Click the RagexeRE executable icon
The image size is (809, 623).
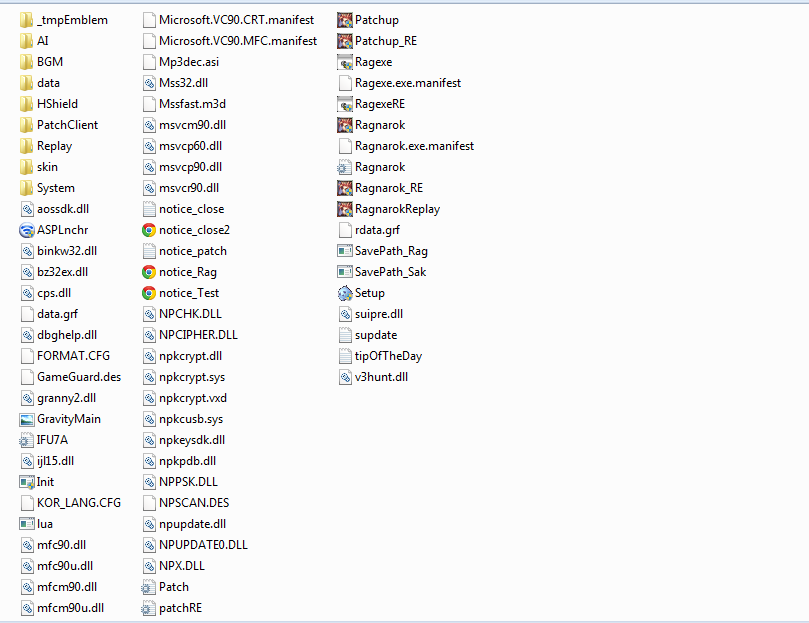click(x=345, y=104)
